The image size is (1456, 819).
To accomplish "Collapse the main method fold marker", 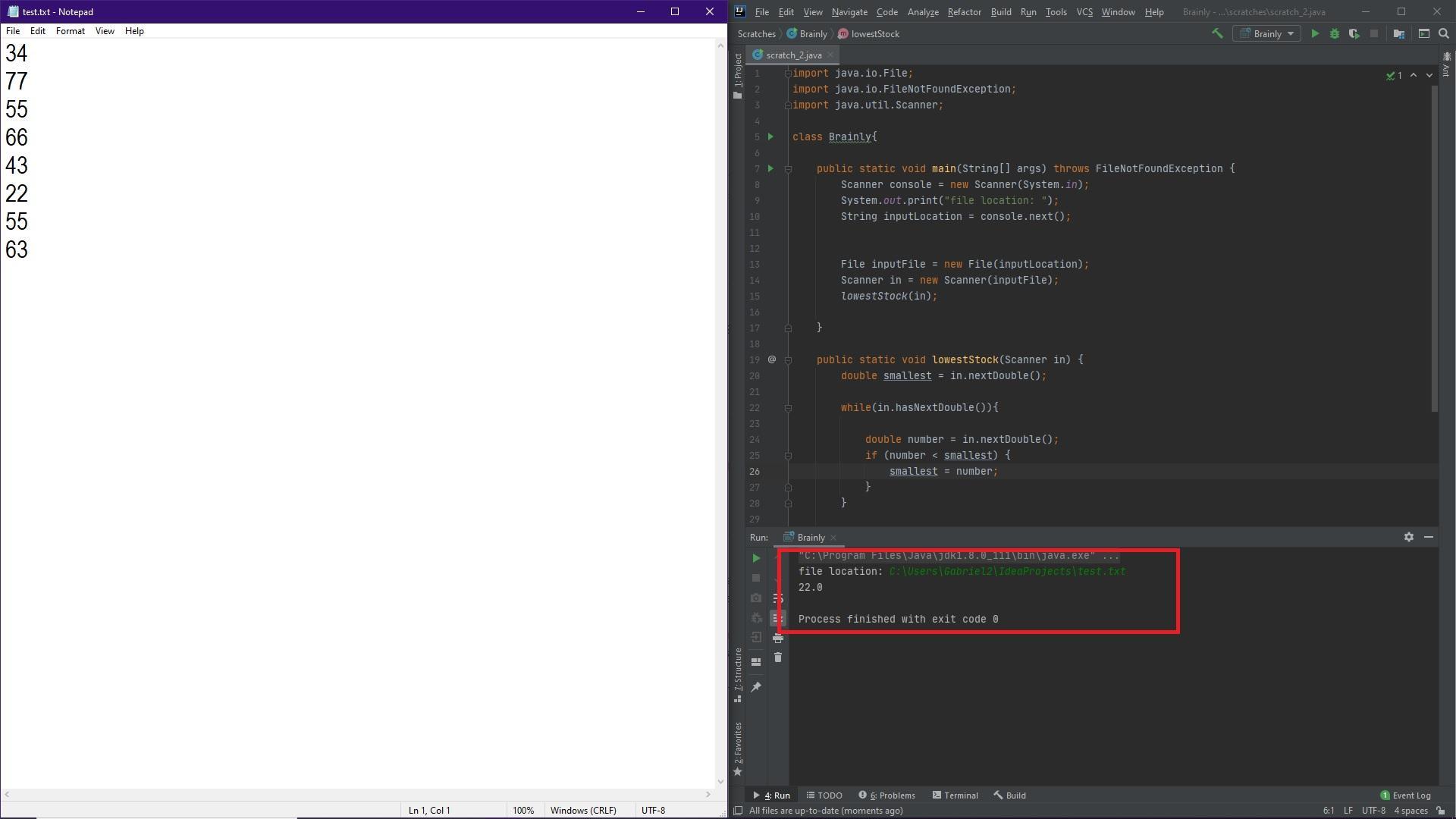I will pos(788,169).
